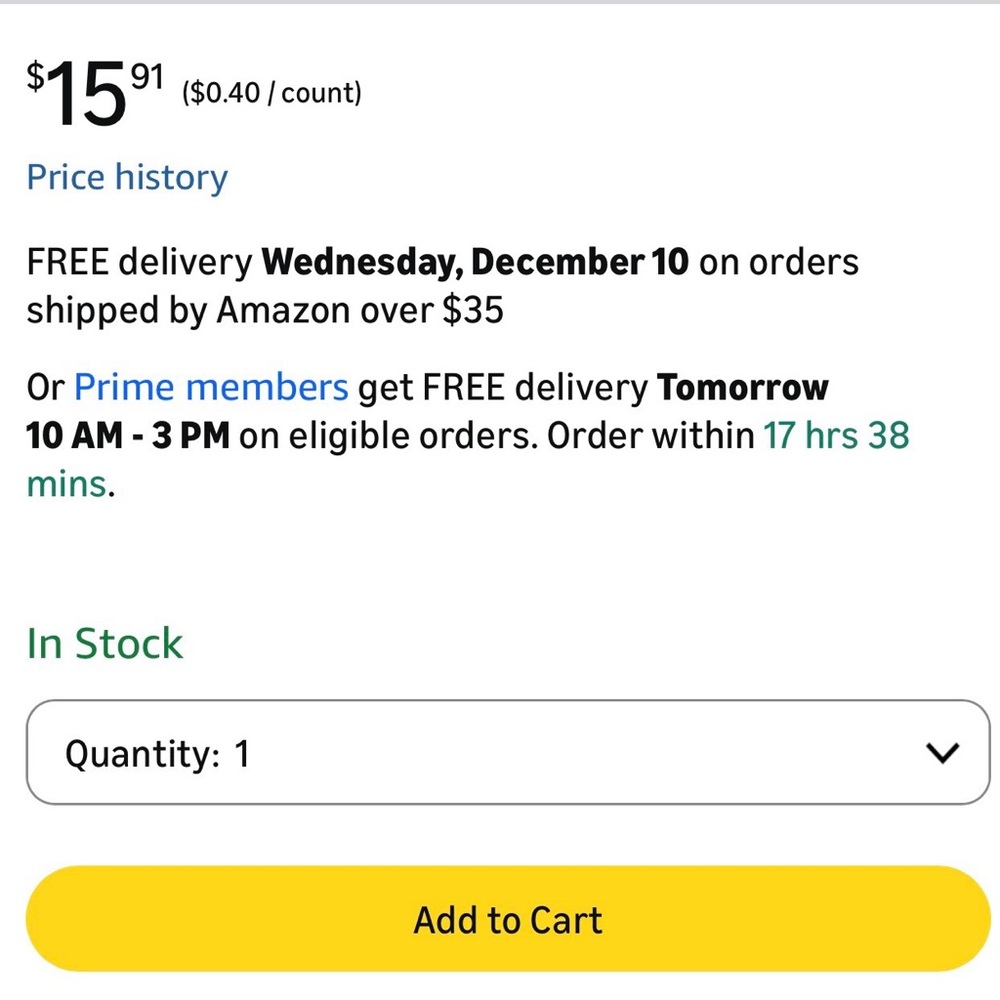
Task: Click the Quantity: 1 field
Action: pos(150,753)
